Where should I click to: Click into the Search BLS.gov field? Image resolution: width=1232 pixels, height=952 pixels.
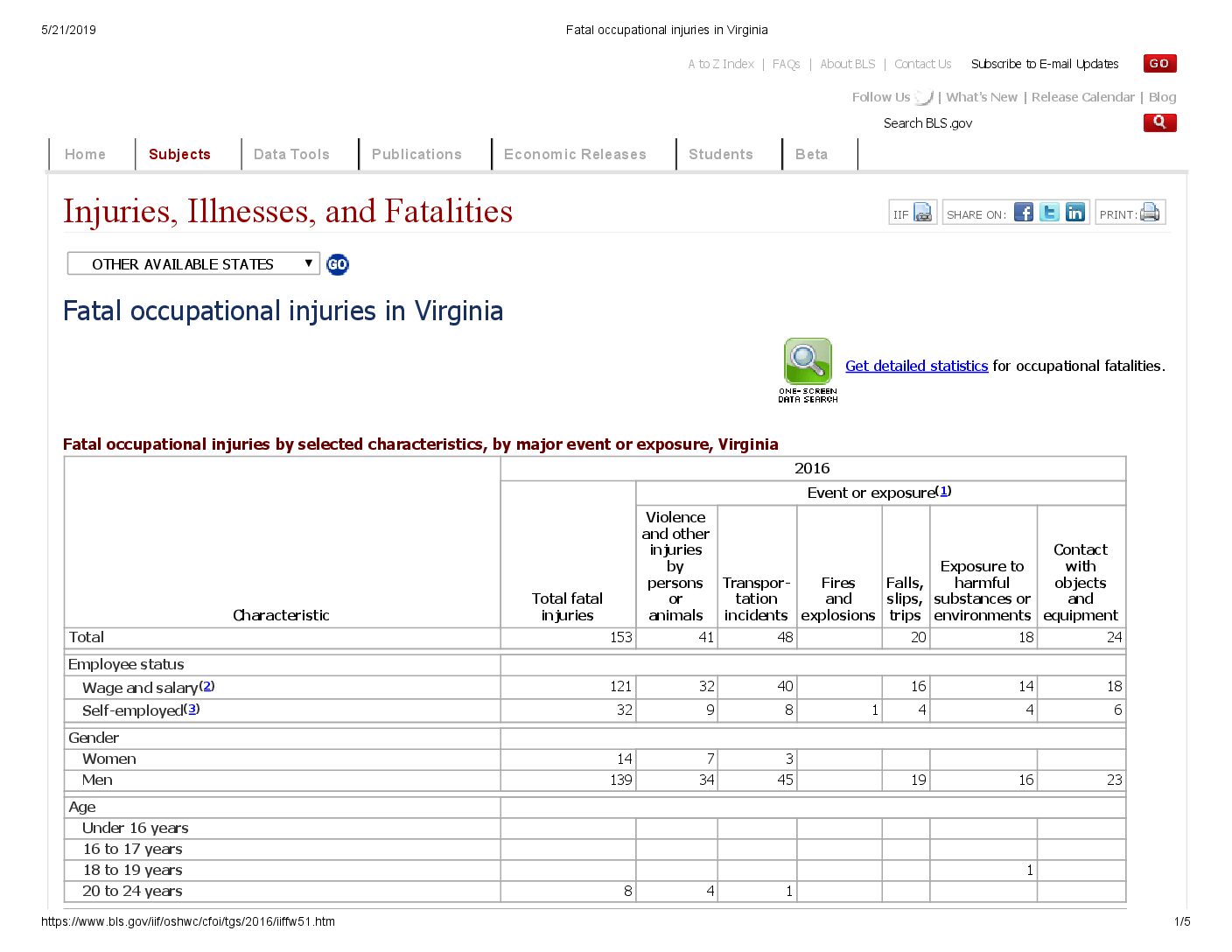[x=1006, y=123]
